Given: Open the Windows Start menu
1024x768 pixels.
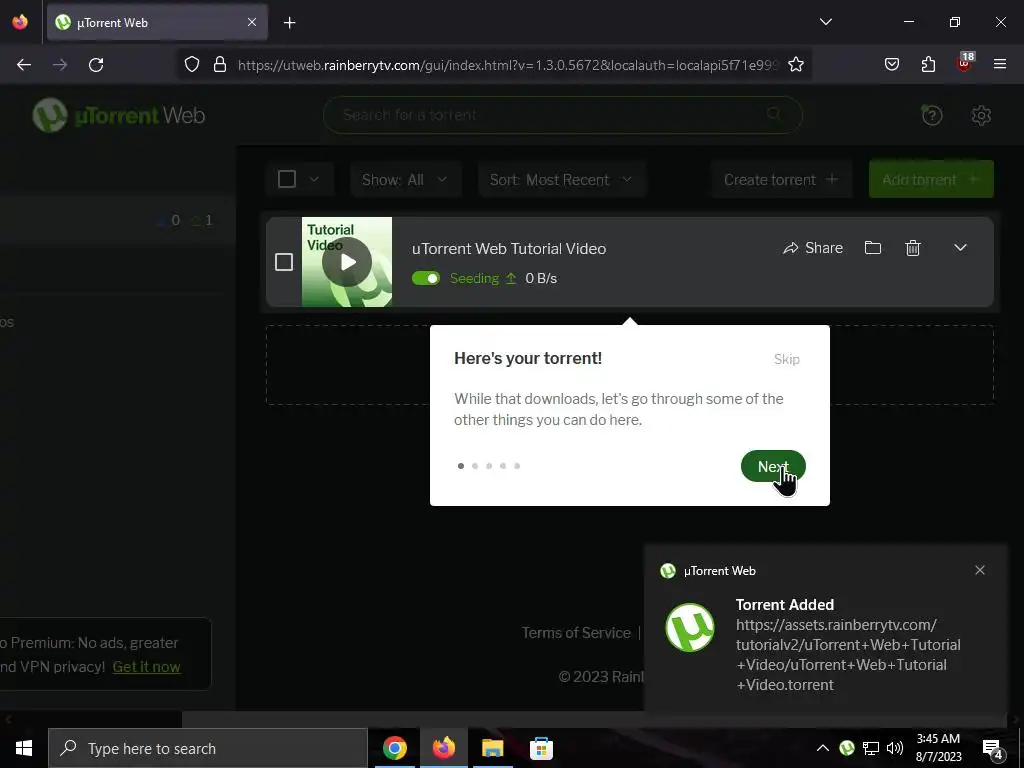Looking at the screenshot, I should coord(24,748).
